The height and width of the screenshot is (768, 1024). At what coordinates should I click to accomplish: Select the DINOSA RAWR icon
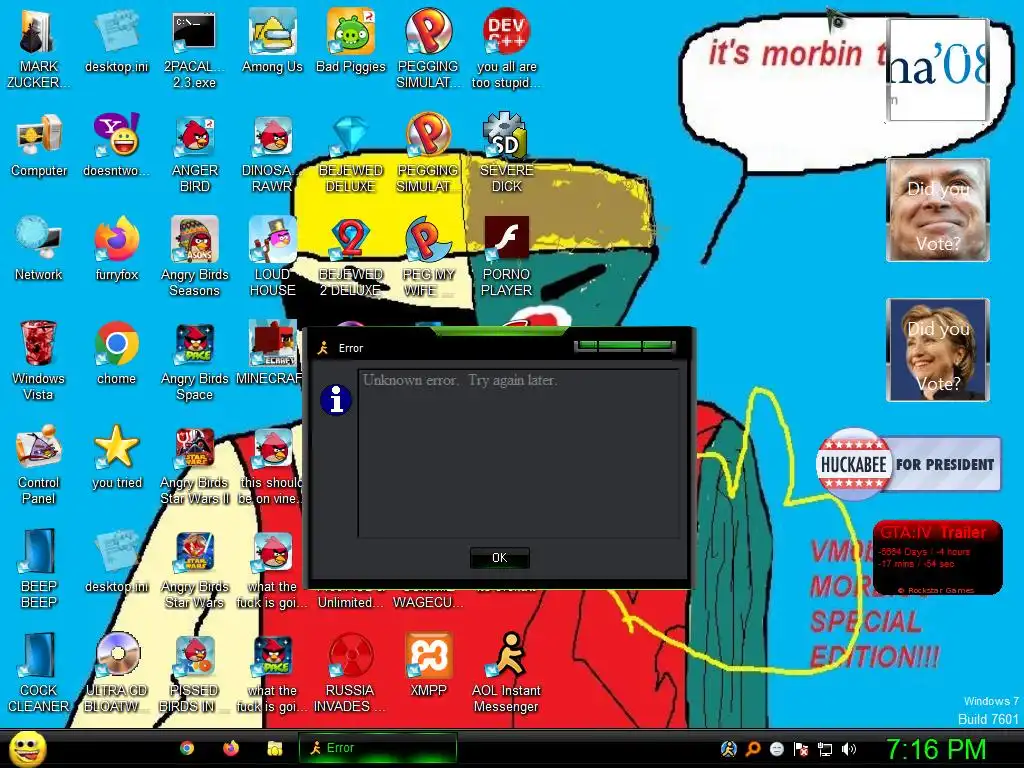click(272, 153)
